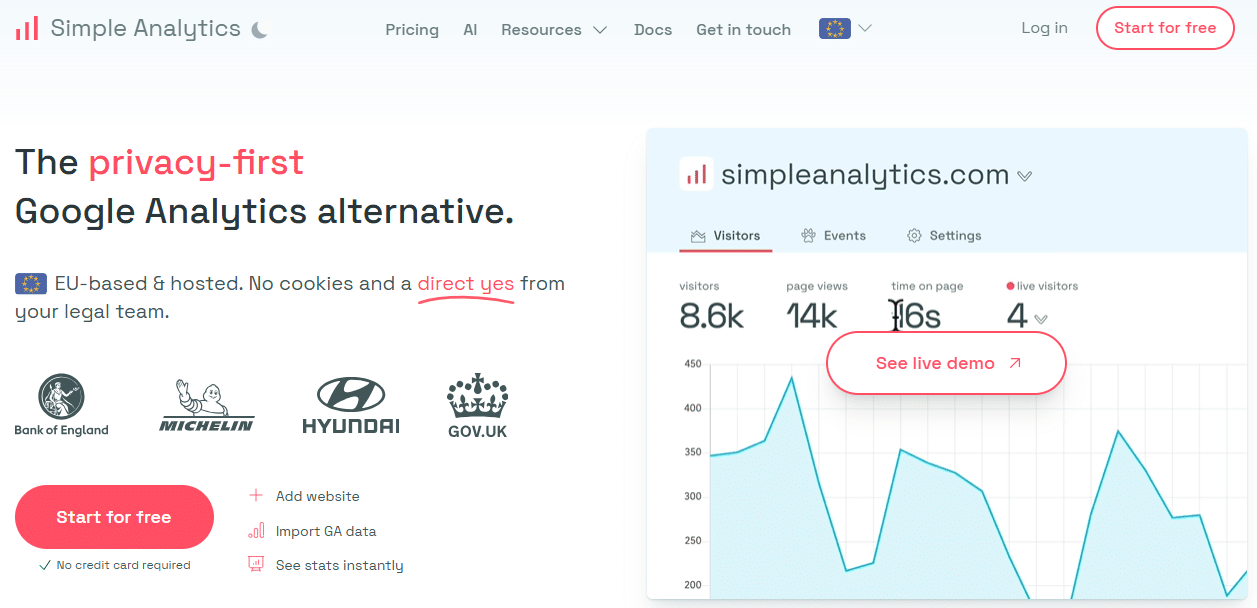Switch to the Events tab
Image resolution: width=1257 pixels, height=608 pixels.
pyautogui.click(x=833, y=236)
